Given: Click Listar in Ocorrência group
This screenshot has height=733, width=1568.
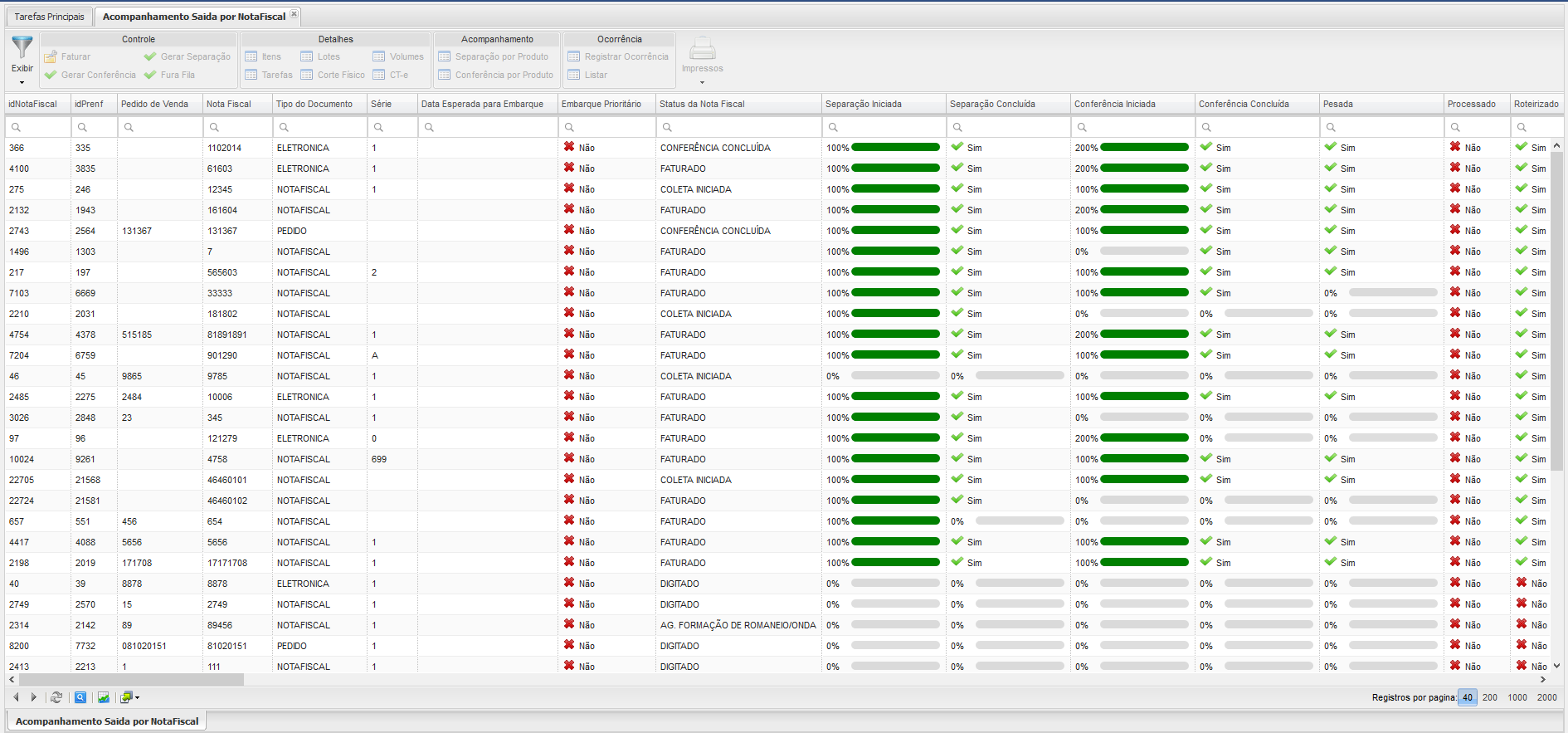Looking at the screenshot, I should pyautogui.click(x=587, y=75).
